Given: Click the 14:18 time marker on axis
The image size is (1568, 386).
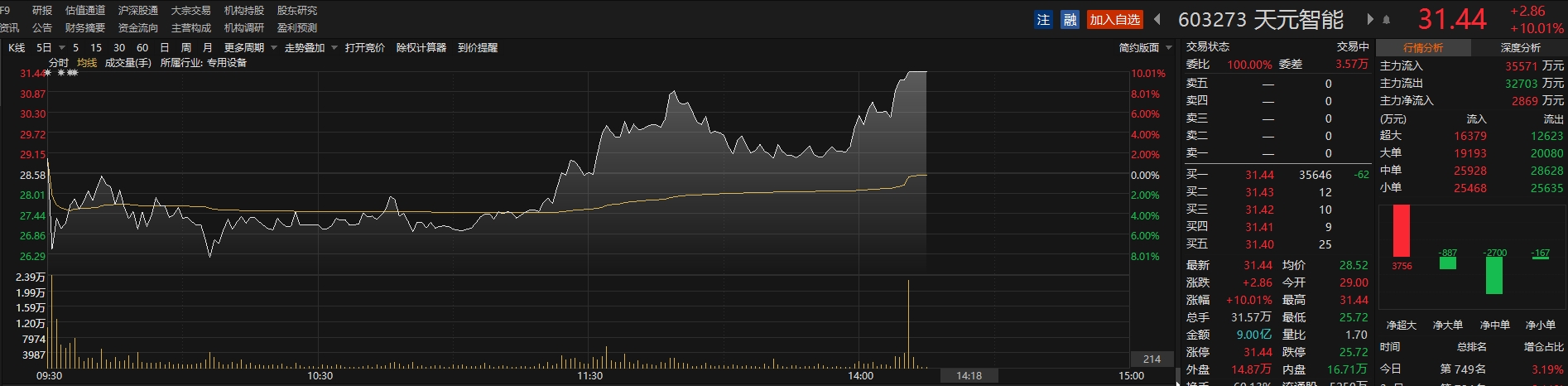Looking at the screenshot, I should point(969,376).
